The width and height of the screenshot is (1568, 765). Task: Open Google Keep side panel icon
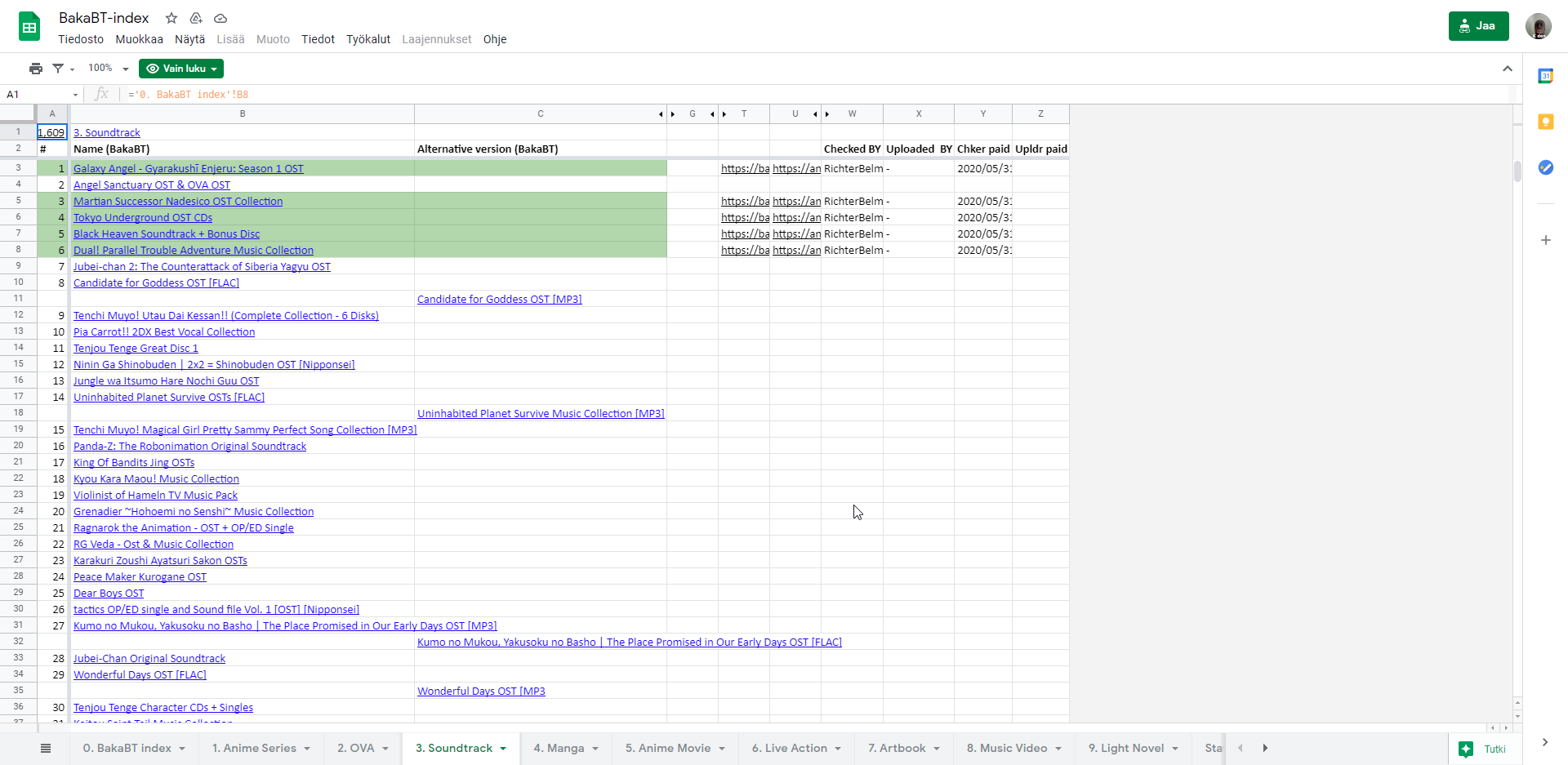[x=1545, y=122]
